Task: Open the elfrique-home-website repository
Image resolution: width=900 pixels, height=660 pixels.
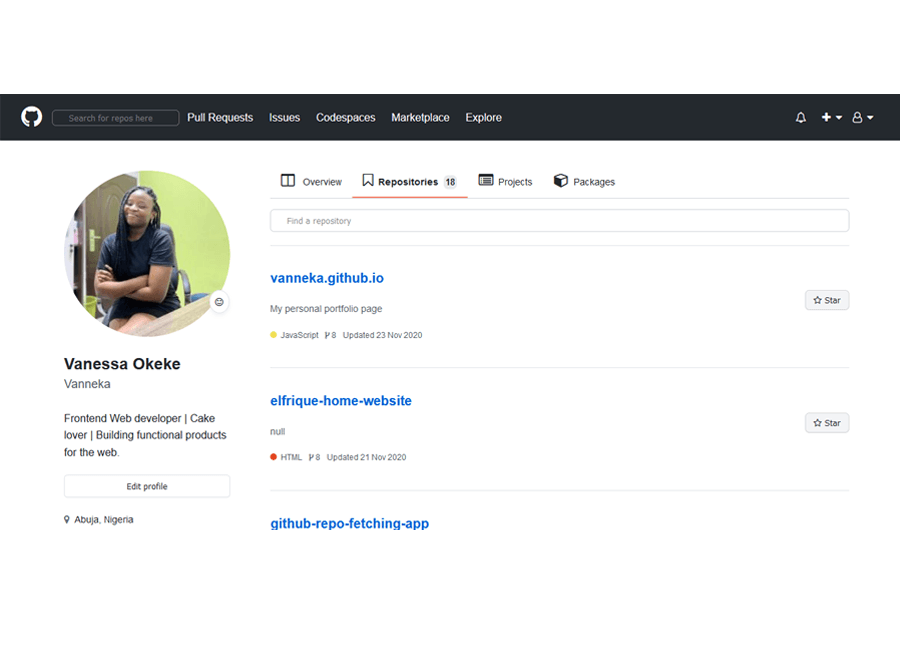Action: pyautogui.click(x=341, y=401)
